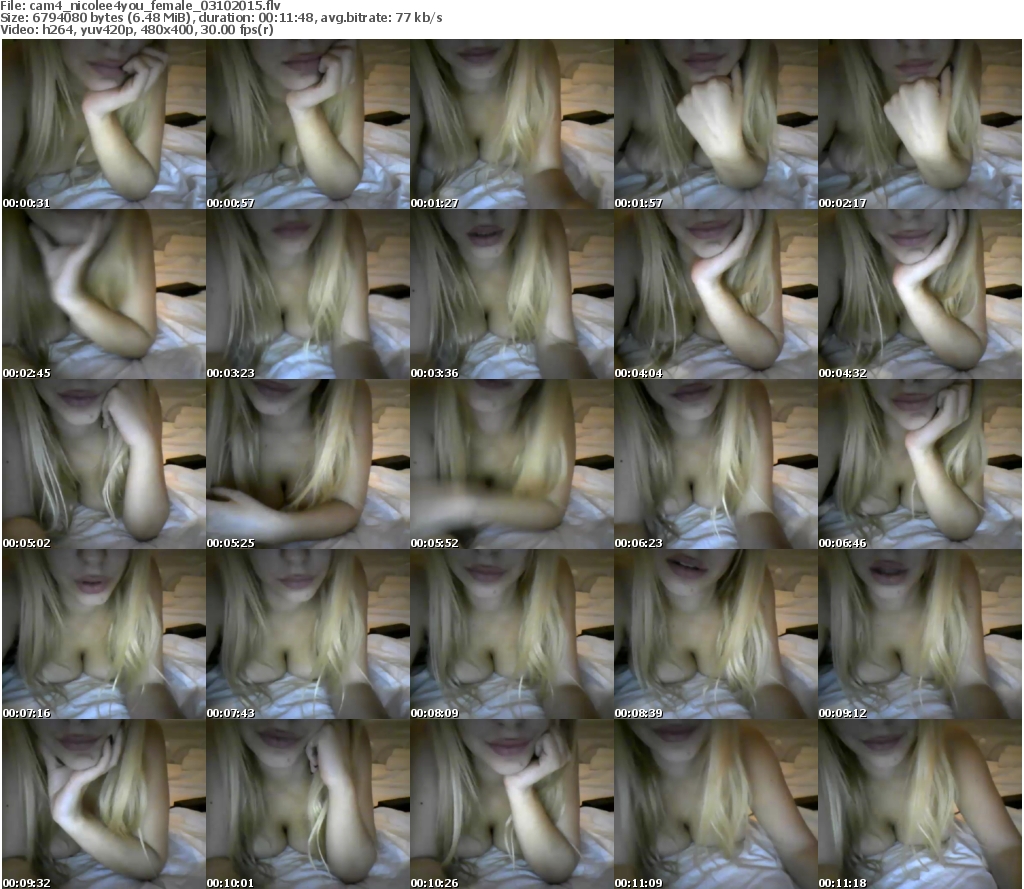Click the thumbnail marked 00:10:01
The height and width of the screenshot is (889, 1024).
pyautogui.click(x=308, y=804)
